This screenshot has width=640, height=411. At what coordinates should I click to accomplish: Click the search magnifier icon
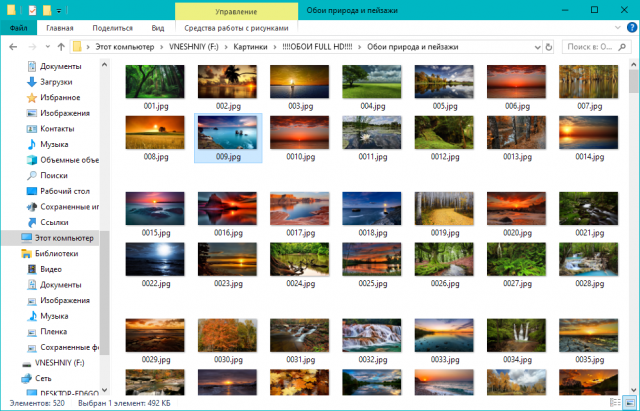[622, 47]
